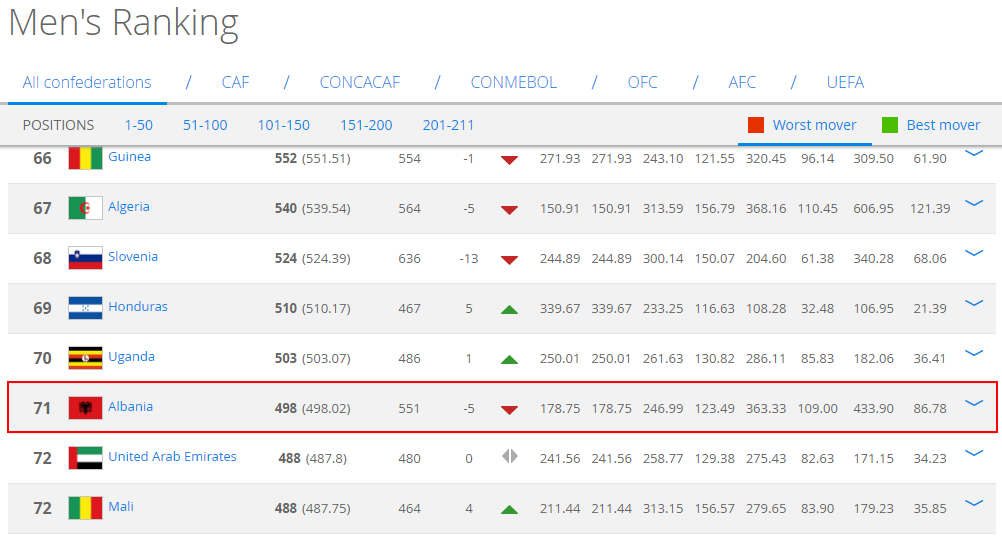Expand the Honduras row details chevron
Viewport: 1002px width, 537px height.
[x=973, y=303]
